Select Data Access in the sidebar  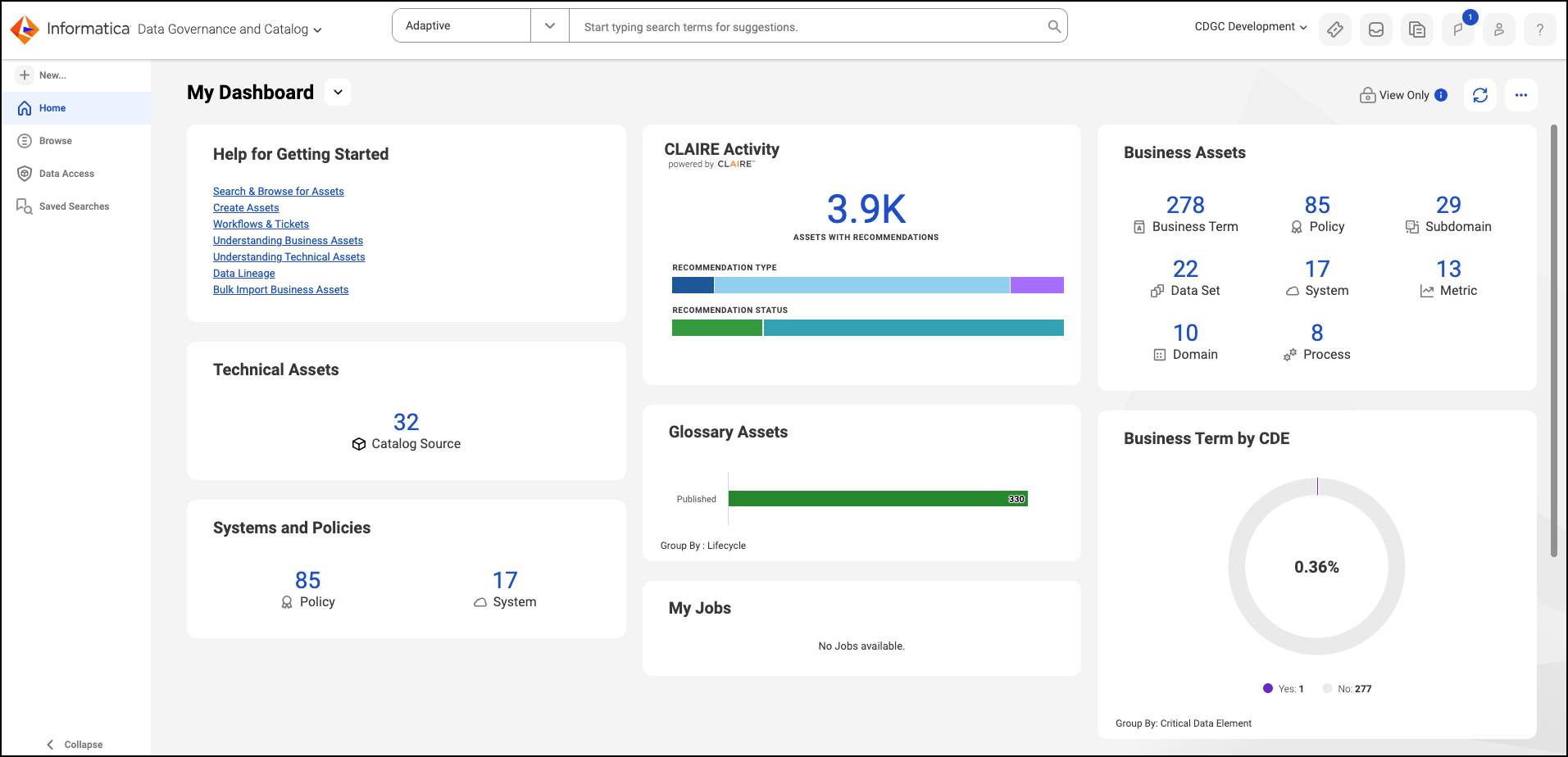75,174
